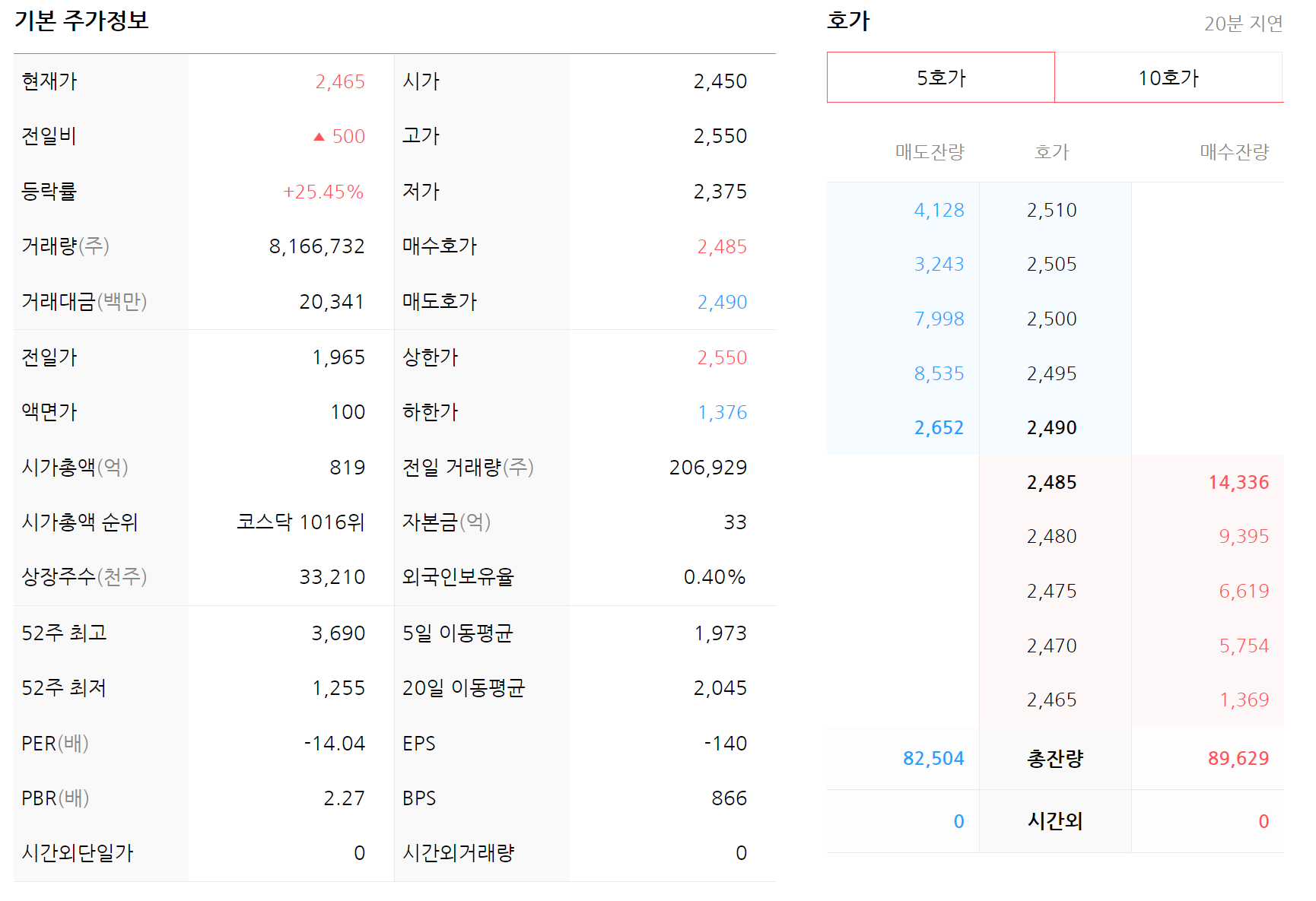Click EPS value -140
The width and height of the screenshot is (1316, 901).
click(x=726, y=744)
